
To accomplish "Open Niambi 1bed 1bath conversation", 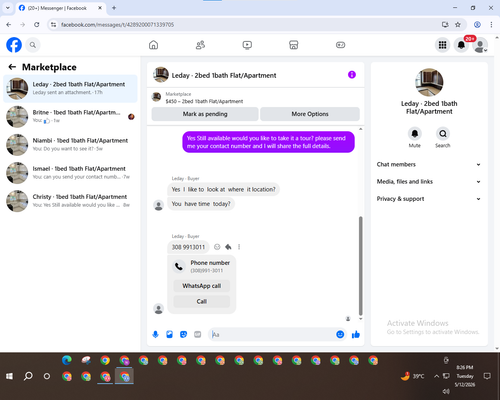I will pos(70,145).
